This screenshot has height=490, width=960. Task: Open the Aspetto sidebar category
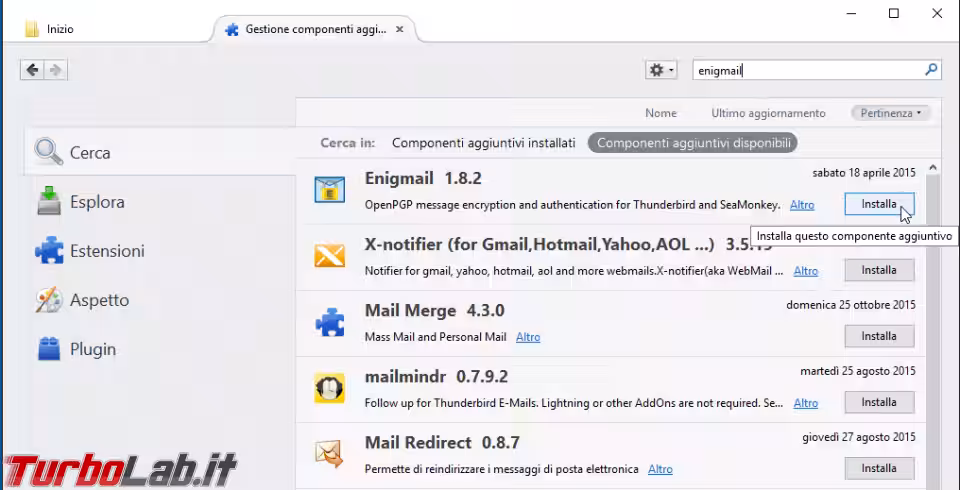159,300
